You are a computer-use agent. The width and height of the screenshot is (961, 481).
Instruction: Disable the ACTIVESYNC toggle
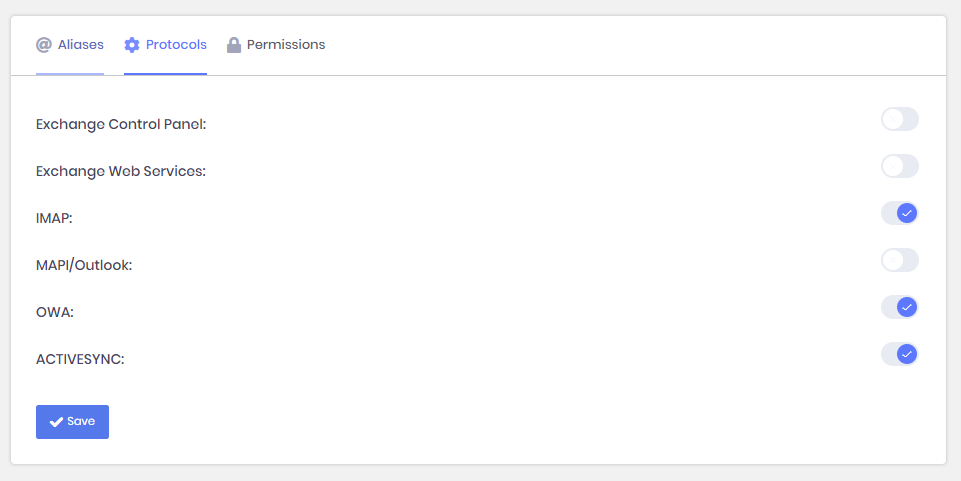coord(899,354)
